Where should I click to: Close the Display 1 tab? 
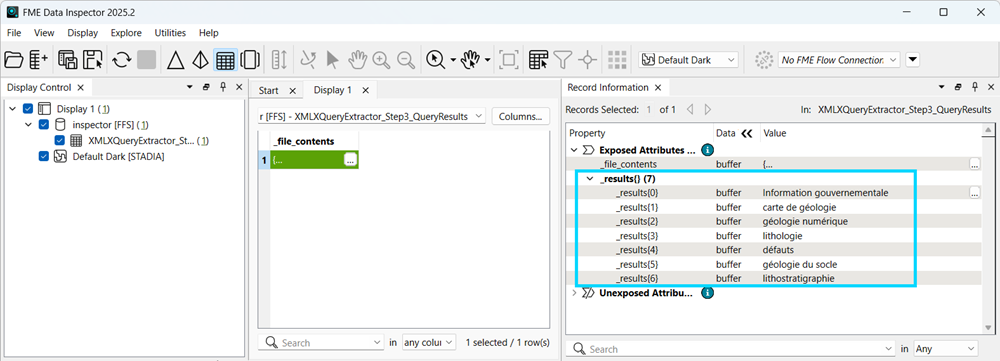click(x=366, y=91)
